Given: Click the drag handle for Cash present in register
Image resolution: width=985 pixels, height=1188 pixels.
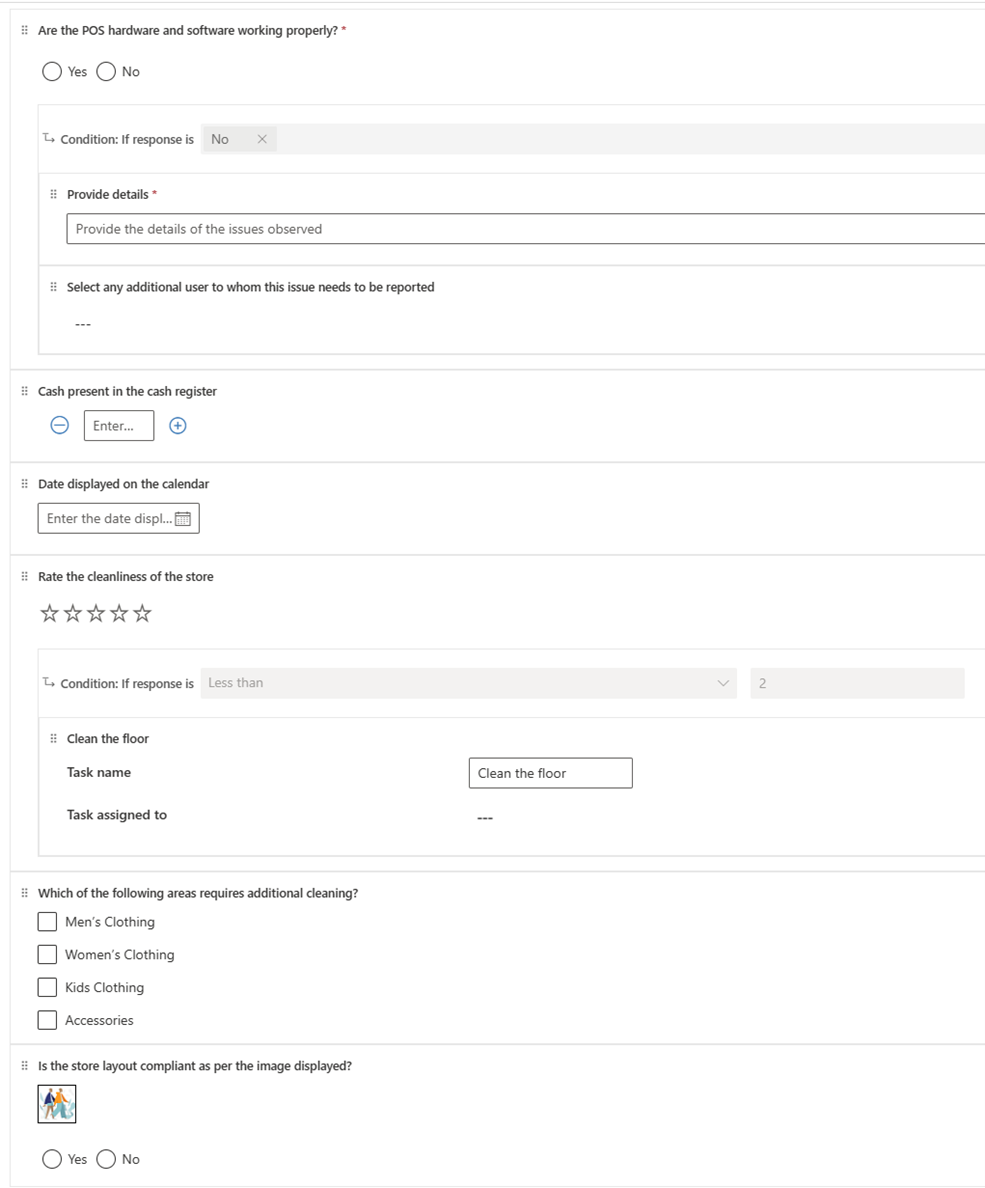Looking at the screenshot, I should pos(24,391).
